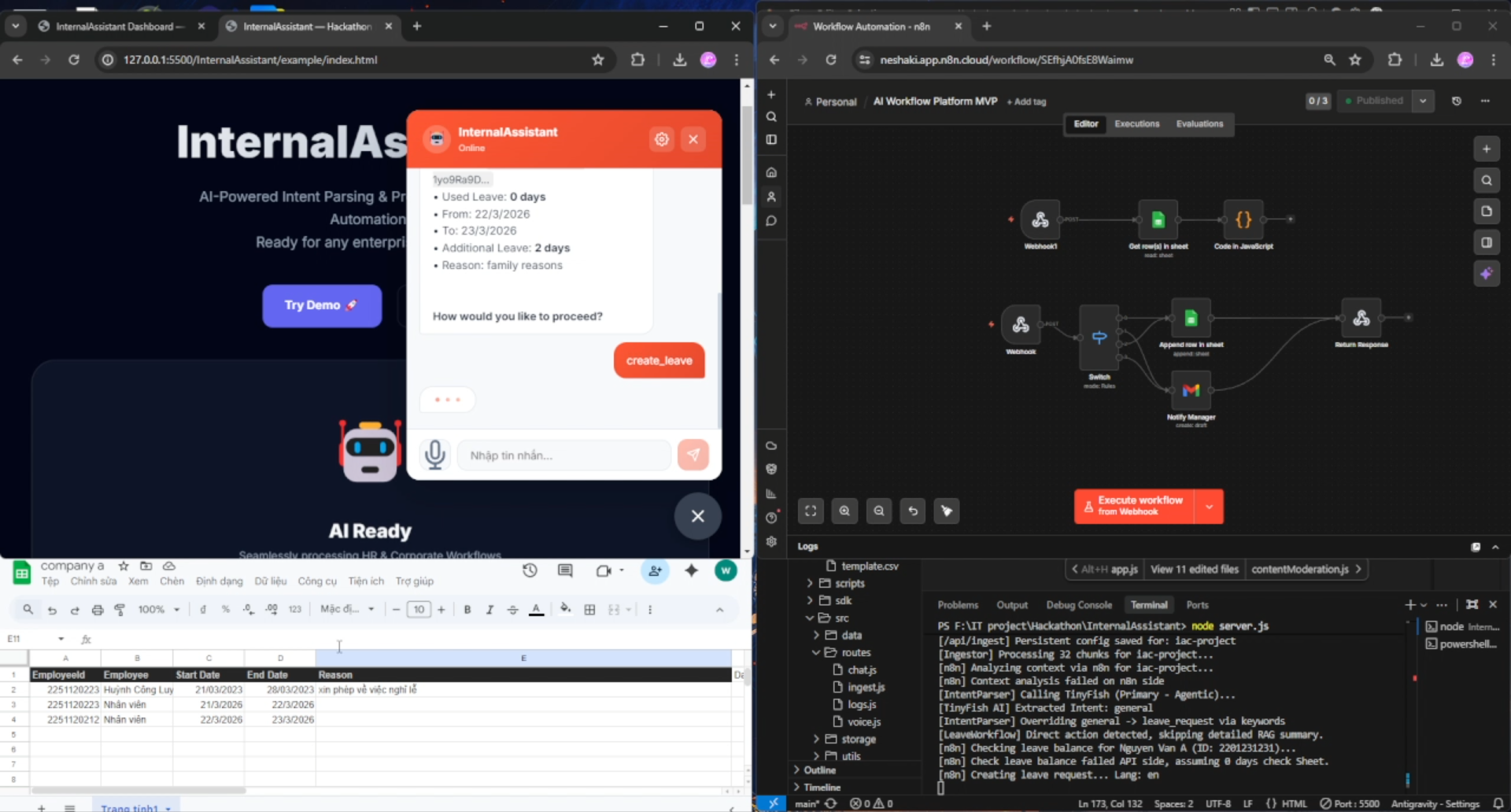The image size is (1511, 812).
Task: Toggle the n8n sidebar panel icon
Action: 771,139
